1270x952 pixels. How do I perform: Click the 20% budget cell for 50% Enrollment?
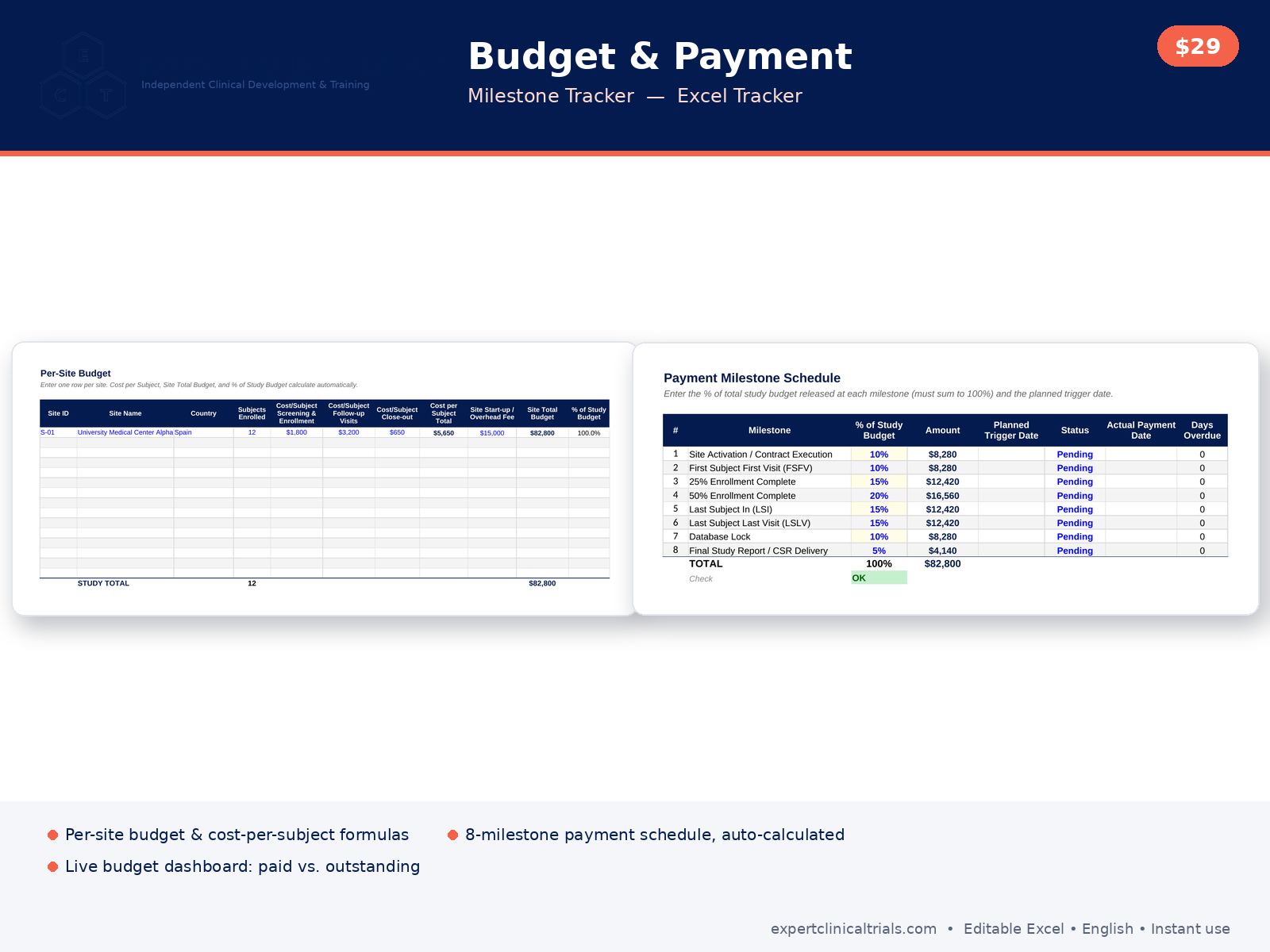pos(879,496)
